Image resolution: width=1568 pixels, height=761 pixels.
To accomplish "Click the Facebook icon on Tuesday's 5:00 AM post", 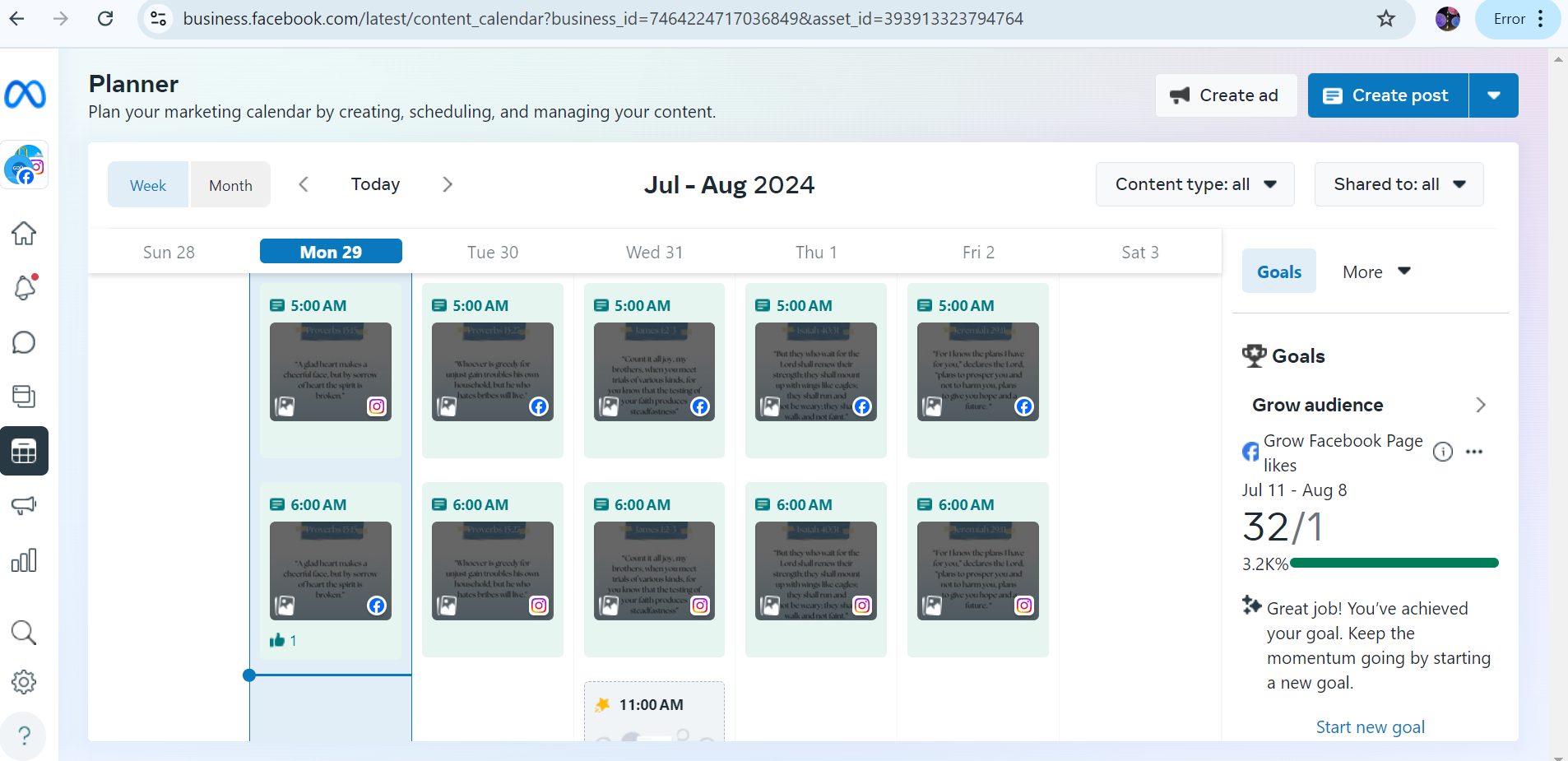I will pyautogui.click(x=539, y=406).
